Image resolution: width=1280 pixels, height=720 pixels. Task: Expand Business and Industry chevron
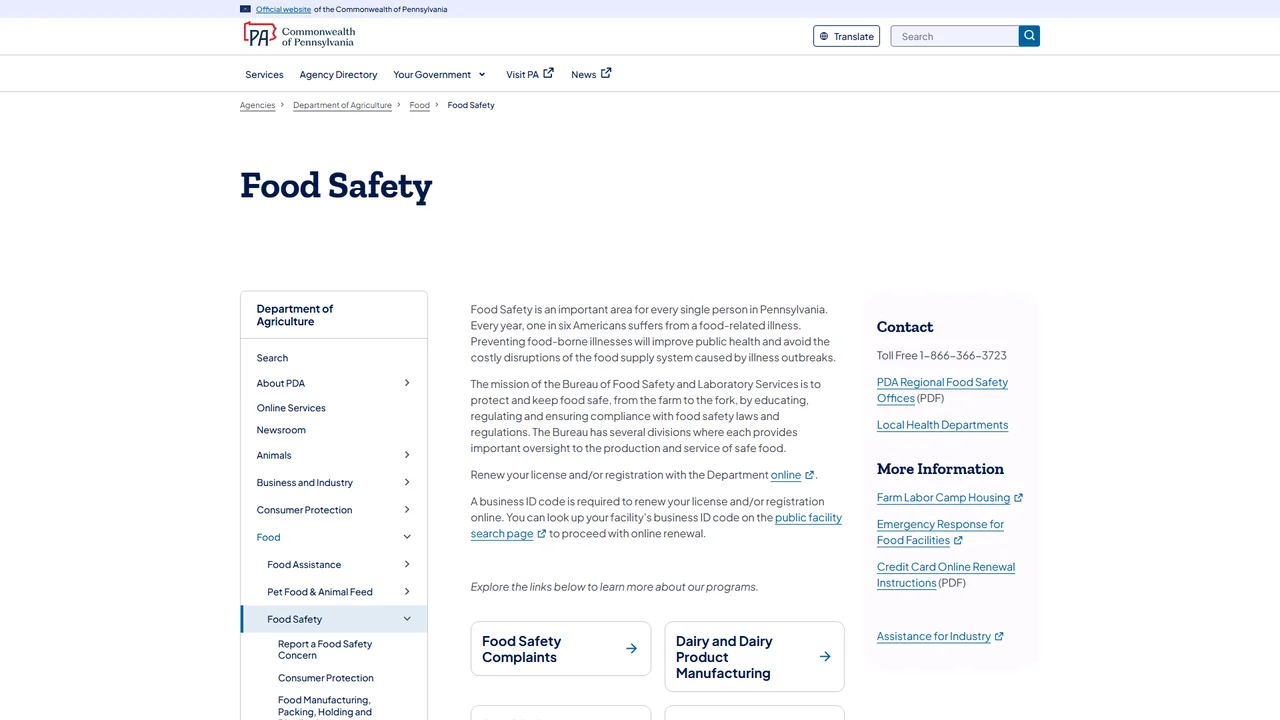pyautogui.click(x=407, y=482)
